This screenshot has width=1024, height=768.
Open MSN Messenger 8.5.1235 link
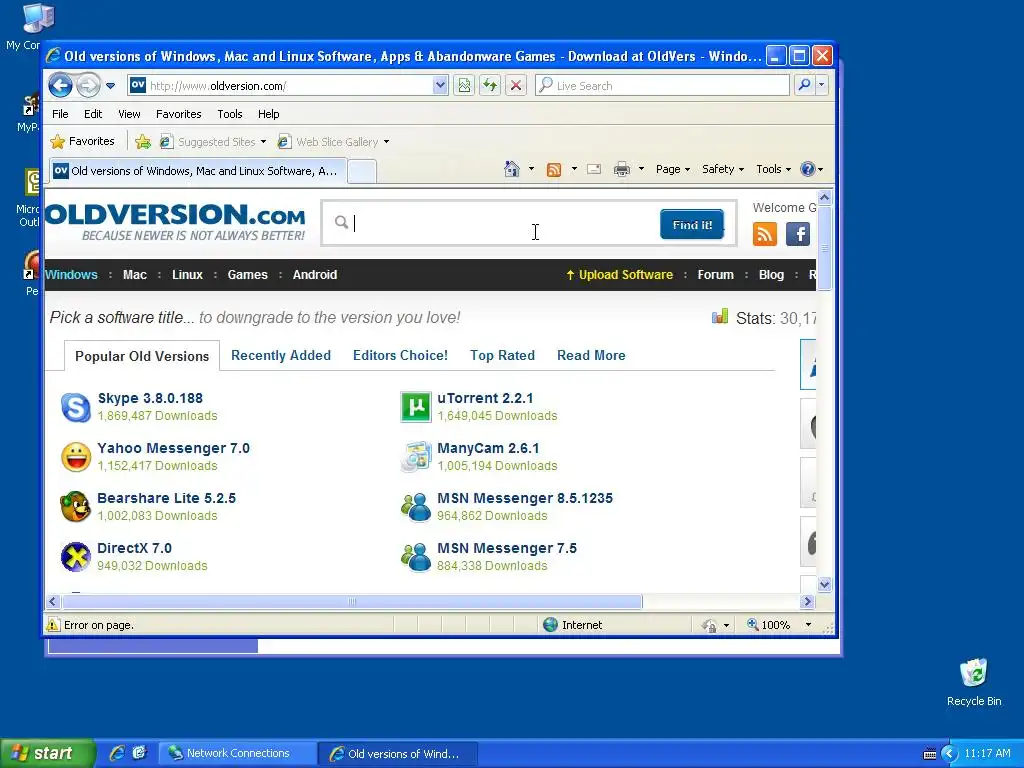[x=525, y=498]
